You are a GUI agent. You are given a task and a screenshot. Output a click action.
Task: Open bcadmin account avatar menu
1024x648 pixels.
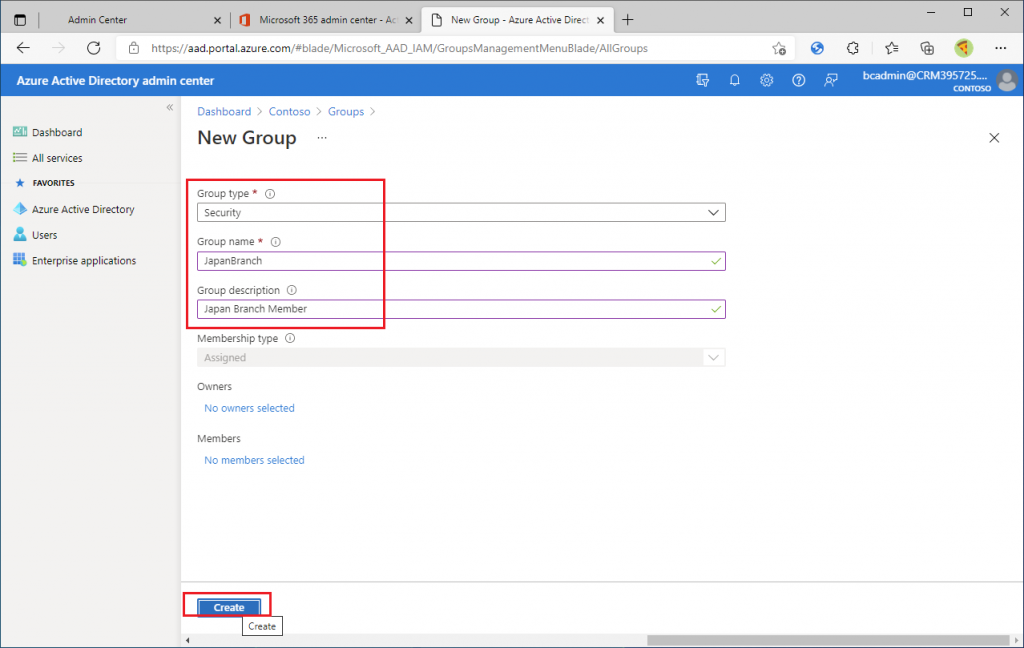1007,80
